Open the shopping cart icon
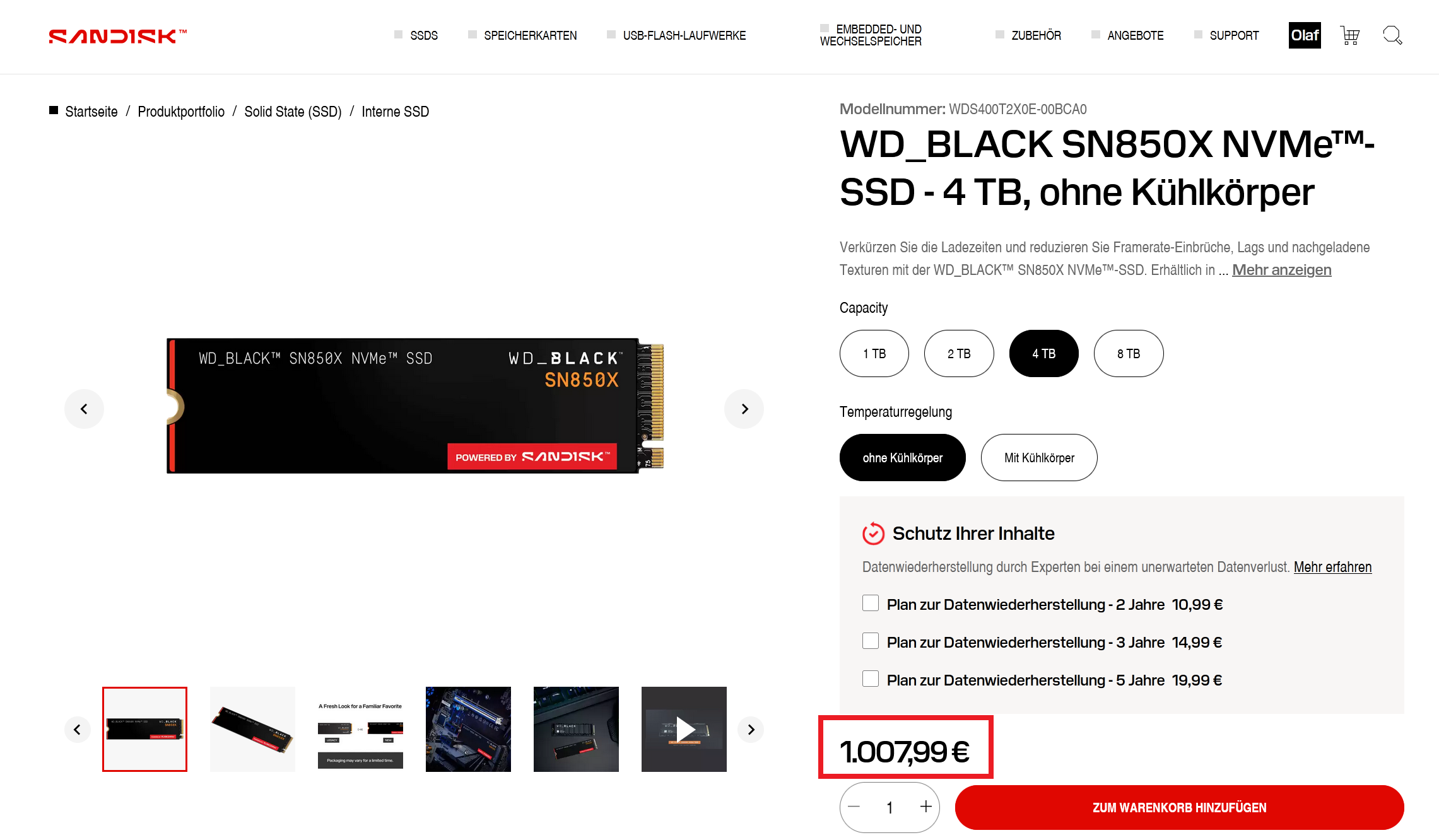Screen dimensions: 1439x840 [x=1350, y=35]
